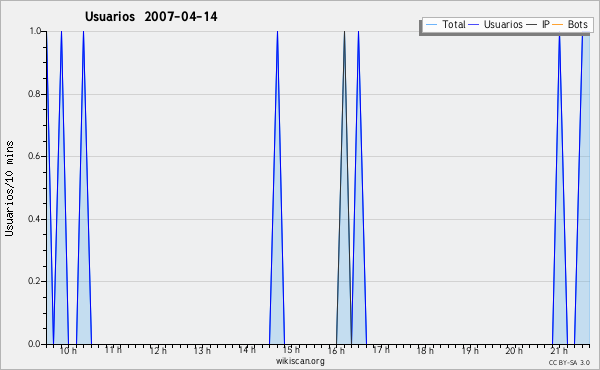Click the '0.6' y-axis value
Image resolution: width=600 pixels, height=370 pixels.
point(35,156)
